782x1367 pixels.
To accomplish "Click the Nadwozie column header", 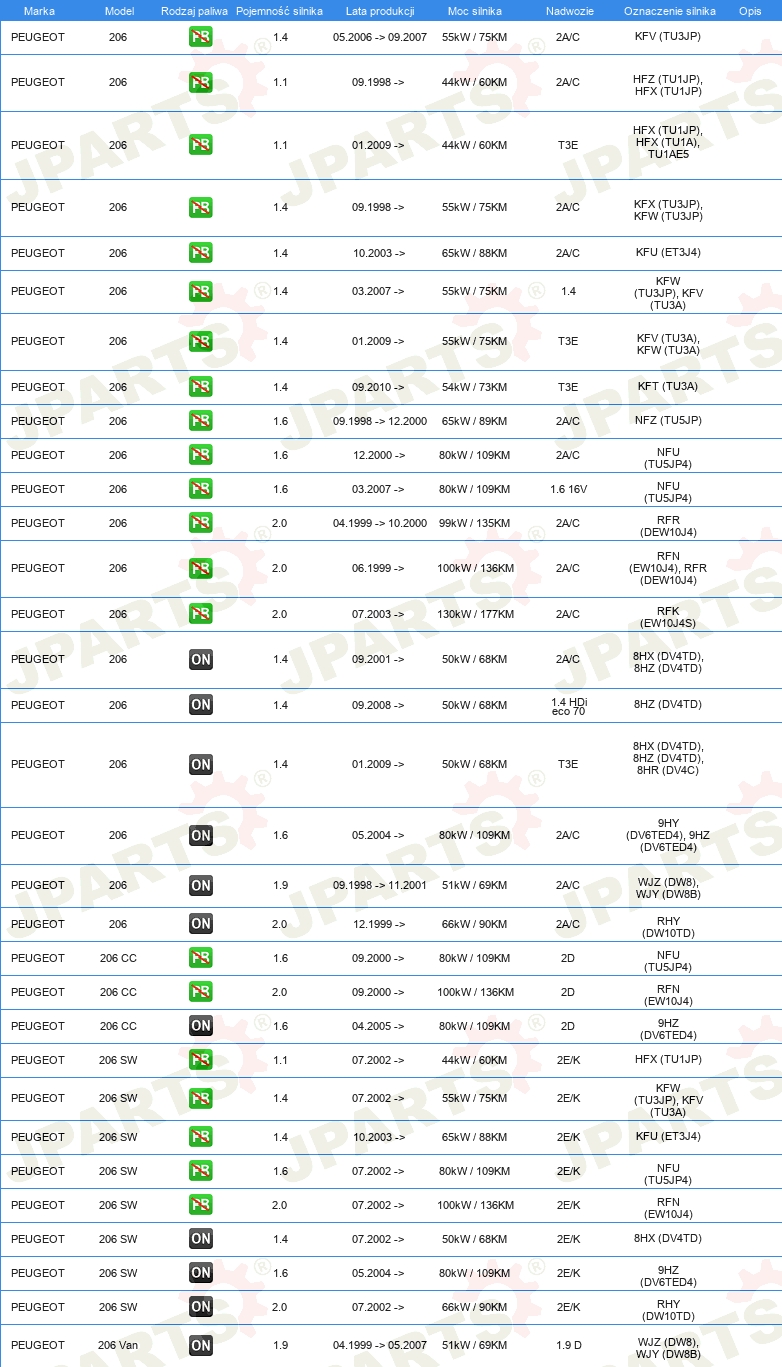I will (x=568, y=11).
